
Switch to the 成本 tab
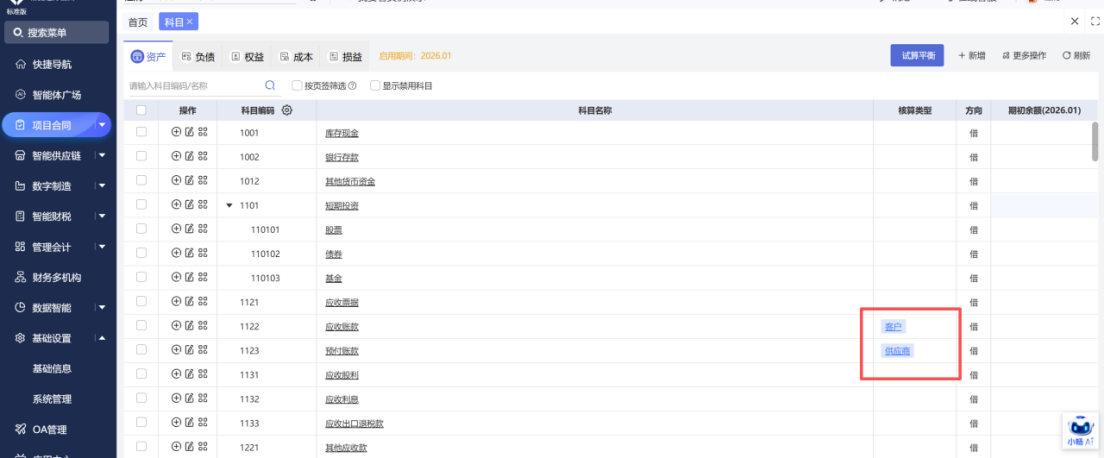[297, 57]
